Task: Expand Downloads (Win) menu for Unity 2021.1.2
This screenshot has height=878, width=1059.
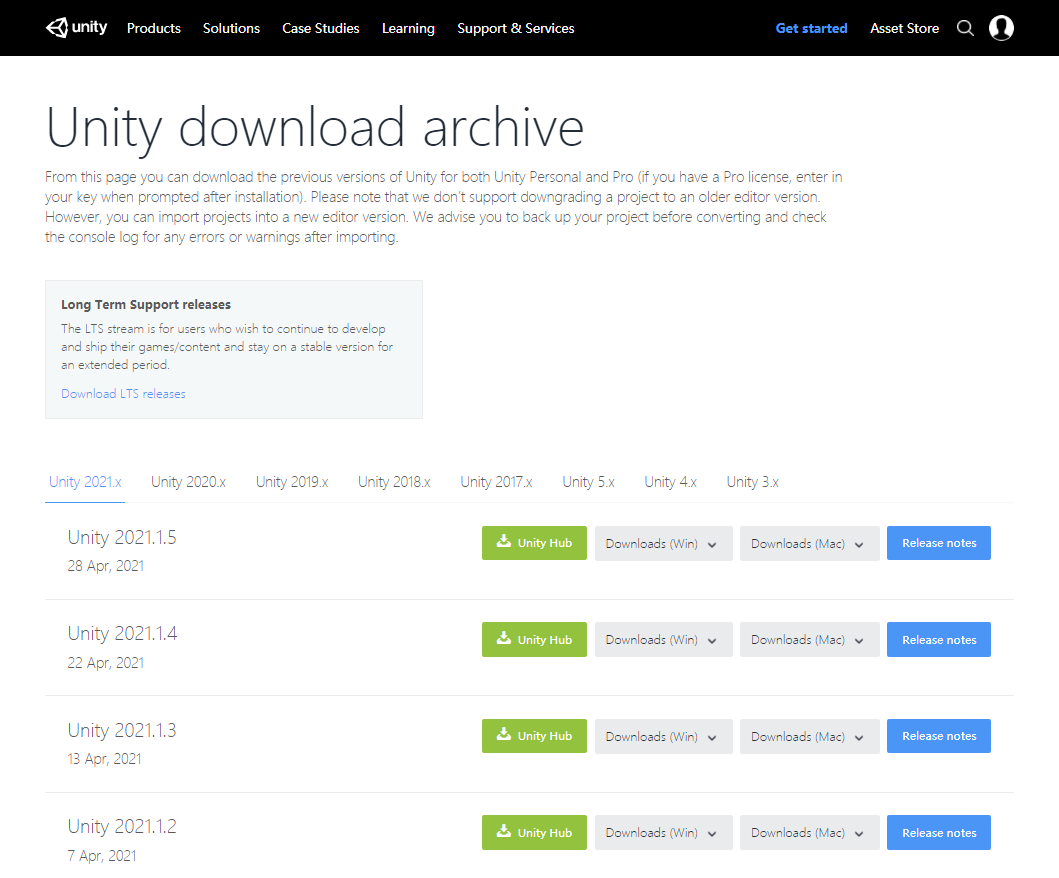Action: (663, 832)
